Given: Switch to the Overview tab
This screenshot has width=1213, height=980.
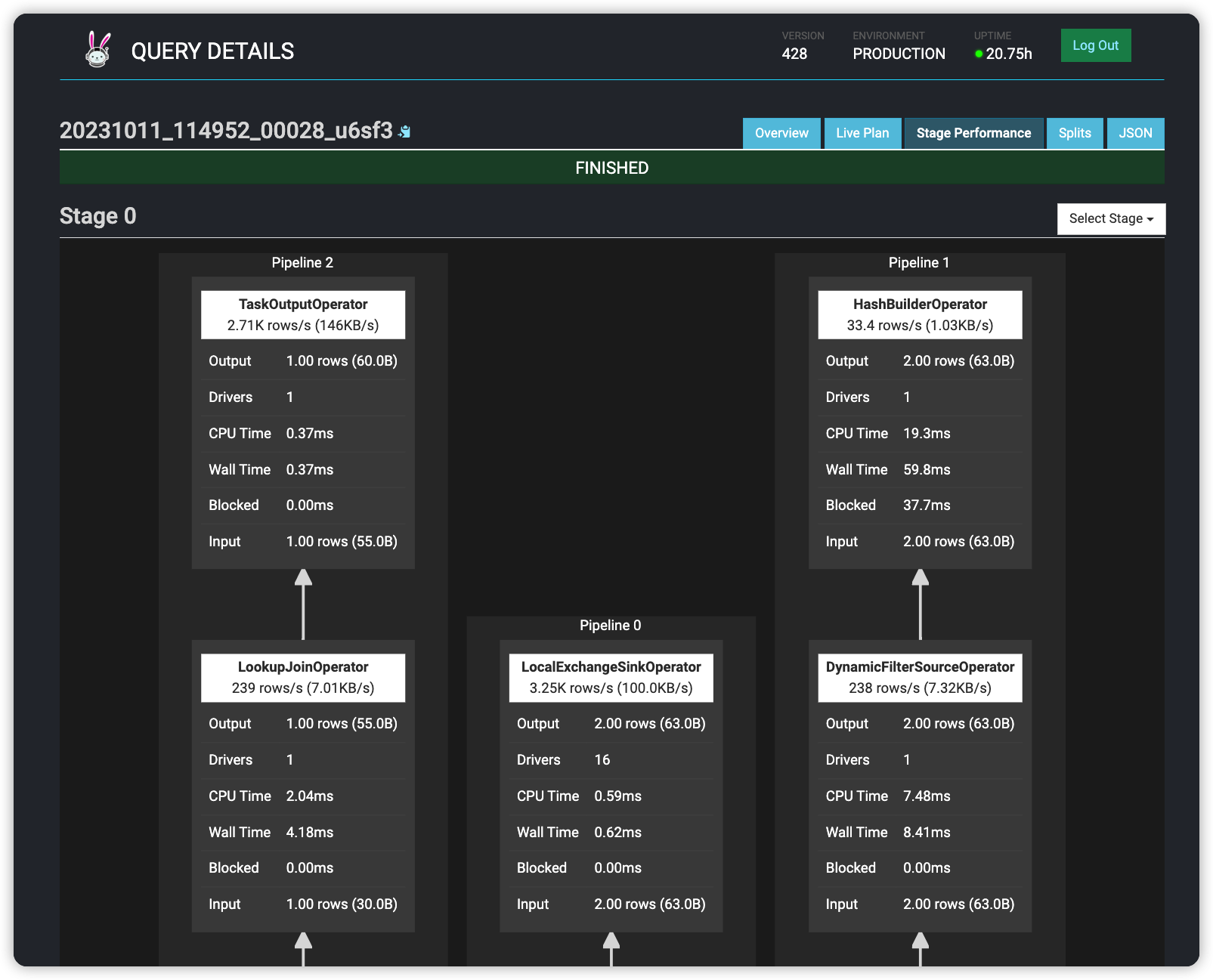Looking at the screenshot, I should click(x=781, y=133).
